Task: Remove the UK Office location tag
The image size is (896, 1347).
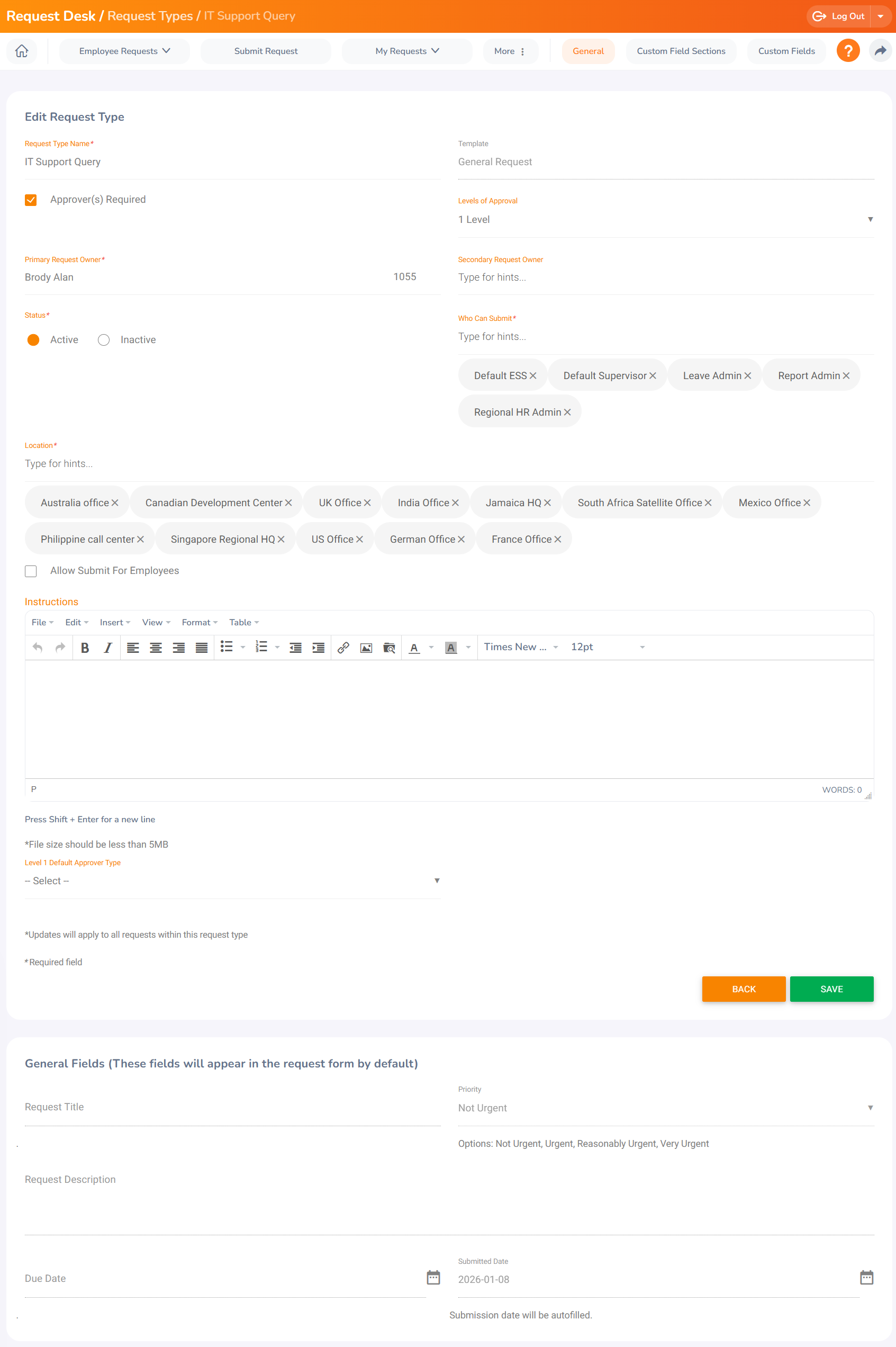Action: coord(367,502)
